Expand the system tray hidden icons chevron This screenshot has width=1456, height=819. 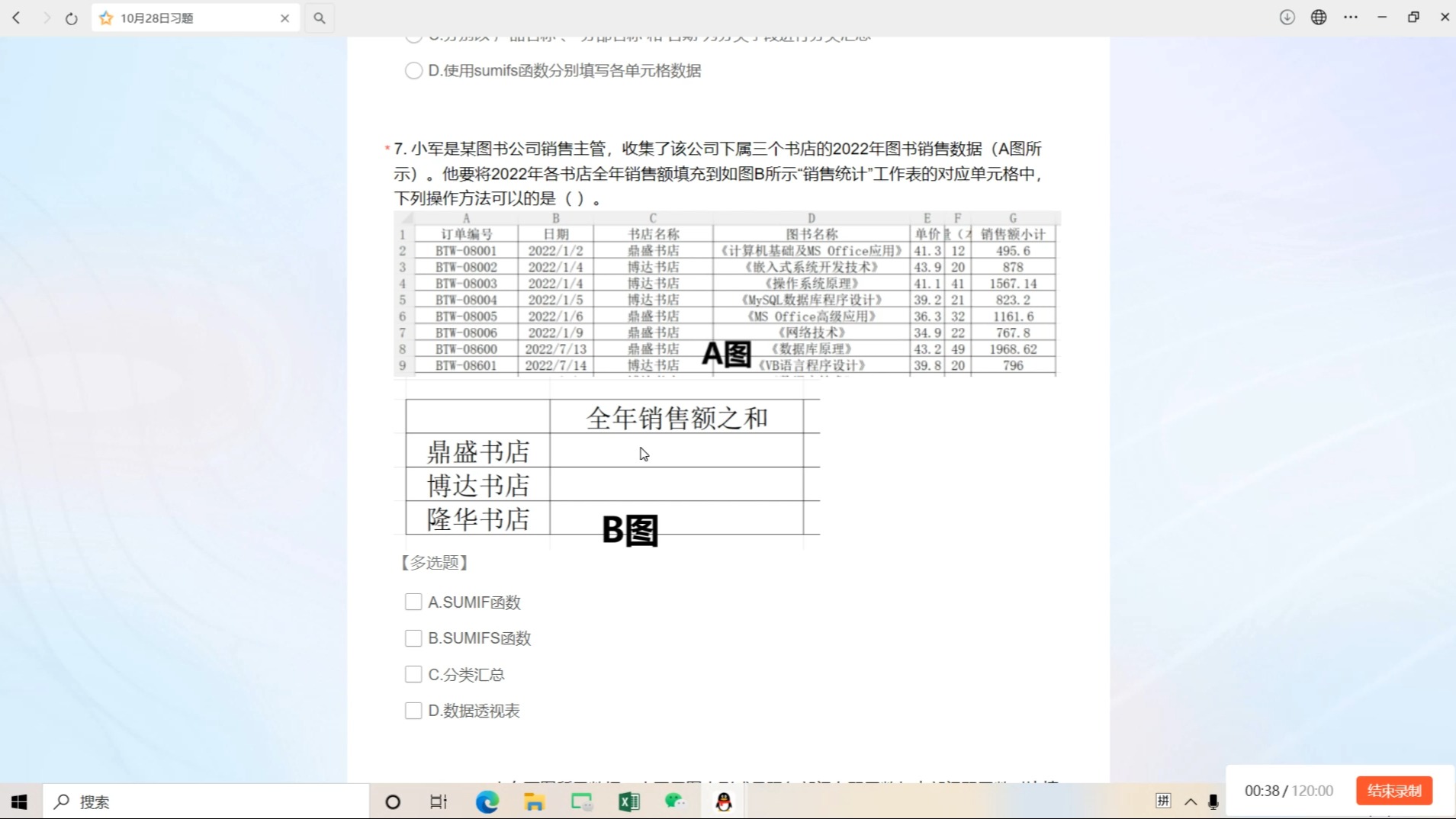point(1191,801)
